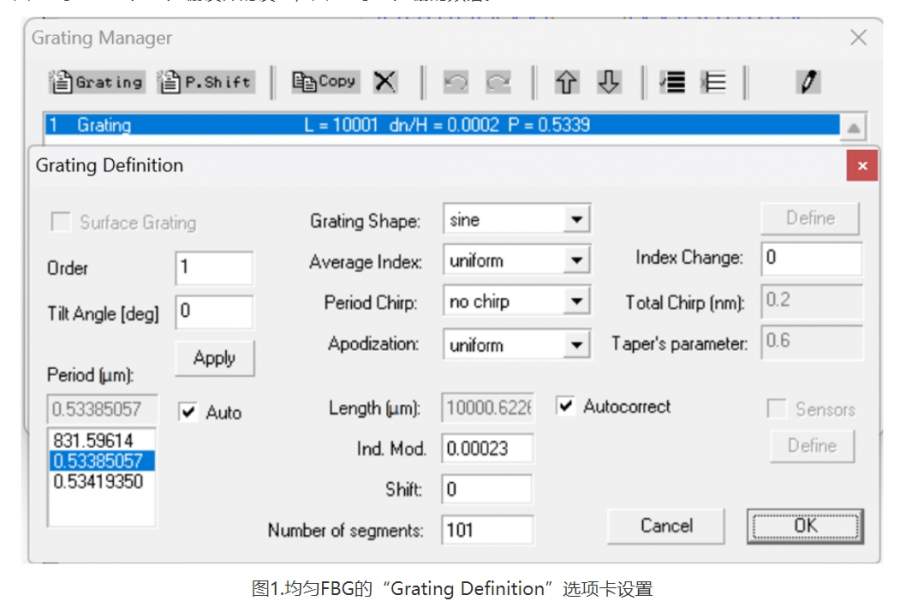The height and width of the screenshot is (607, 900).
Task: Confirm with the OK button
Action: click(805, 526)
